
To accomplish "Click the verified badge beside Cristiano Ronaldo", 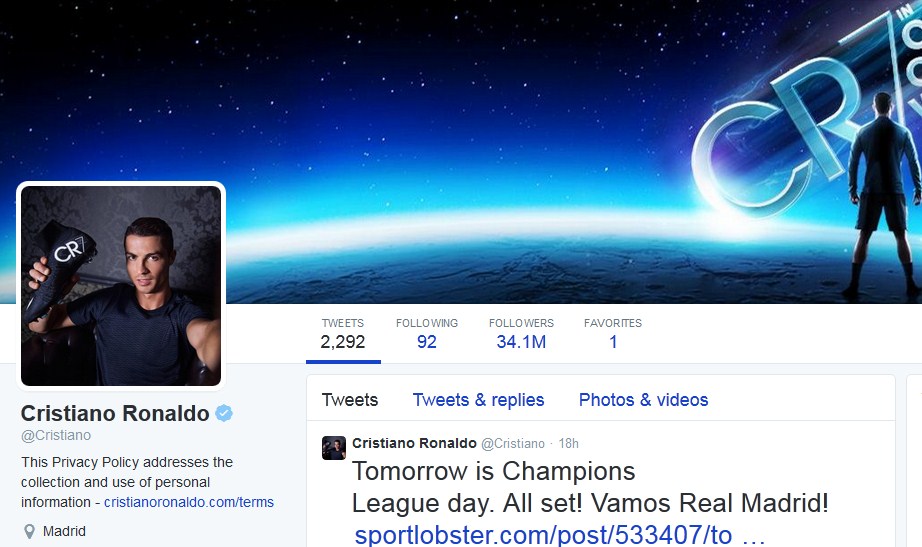I will pos(224,413).
